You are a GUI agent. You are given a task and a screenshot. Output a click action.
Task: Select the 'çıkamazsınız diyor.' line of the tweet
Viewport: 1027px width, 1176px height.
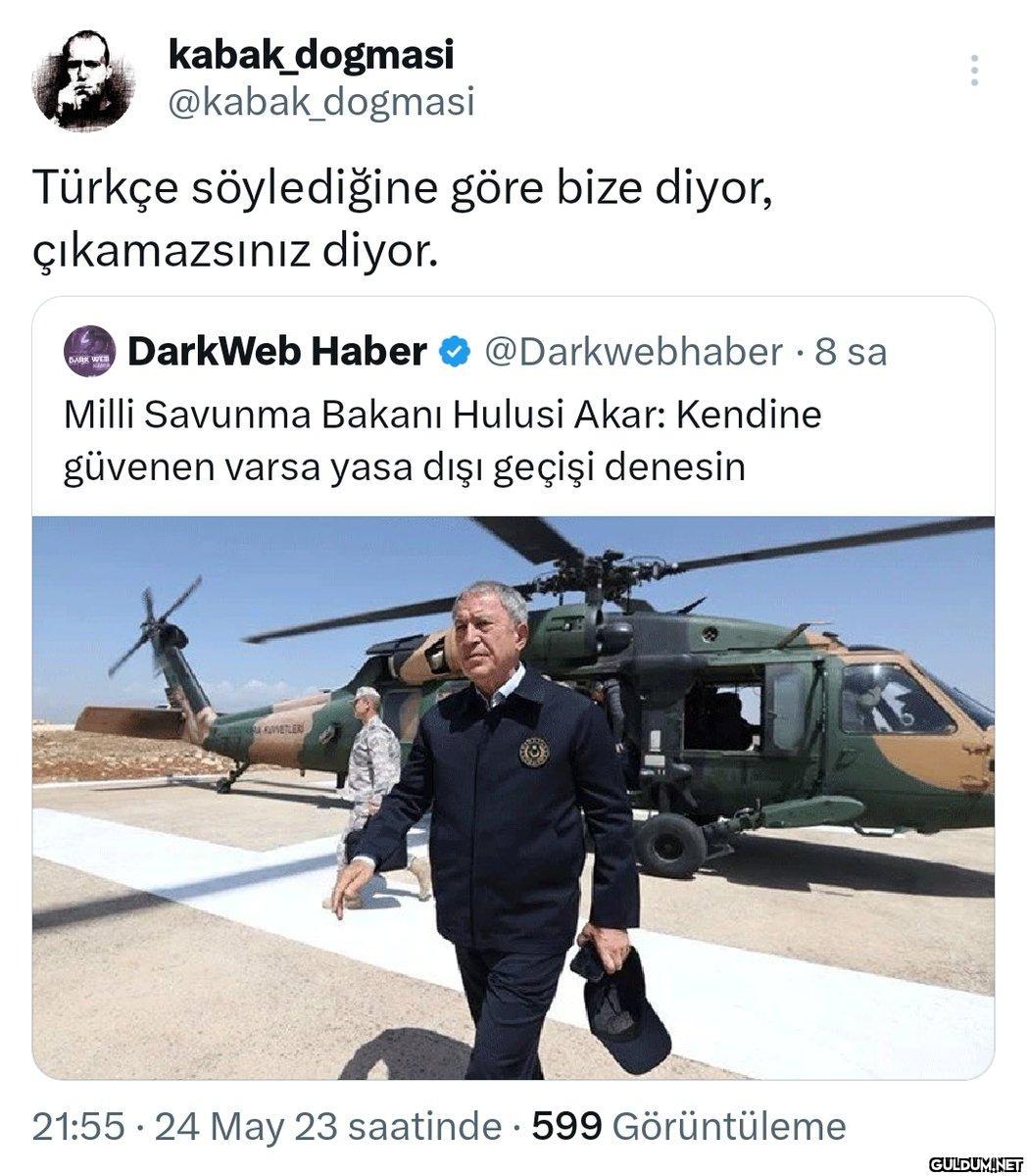point(233,255)
